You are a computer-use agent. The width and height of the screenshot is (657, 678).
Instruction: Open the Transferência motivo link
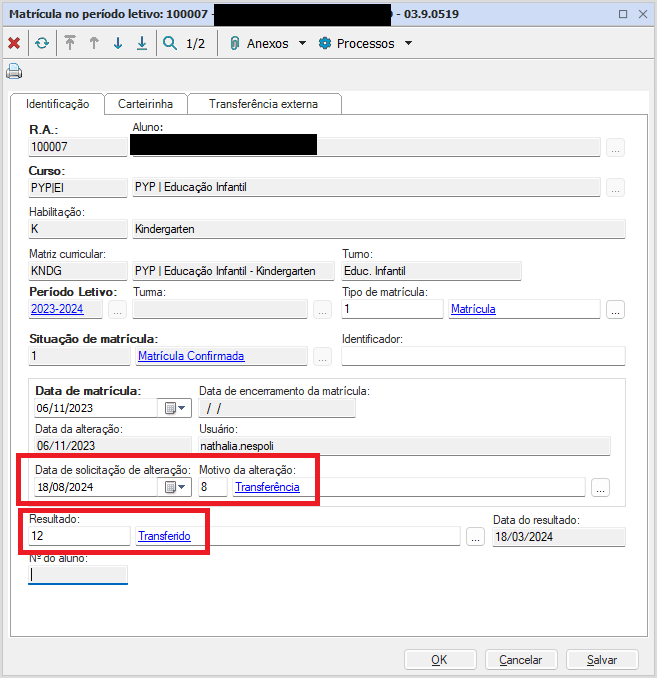[x=267, y=487]
